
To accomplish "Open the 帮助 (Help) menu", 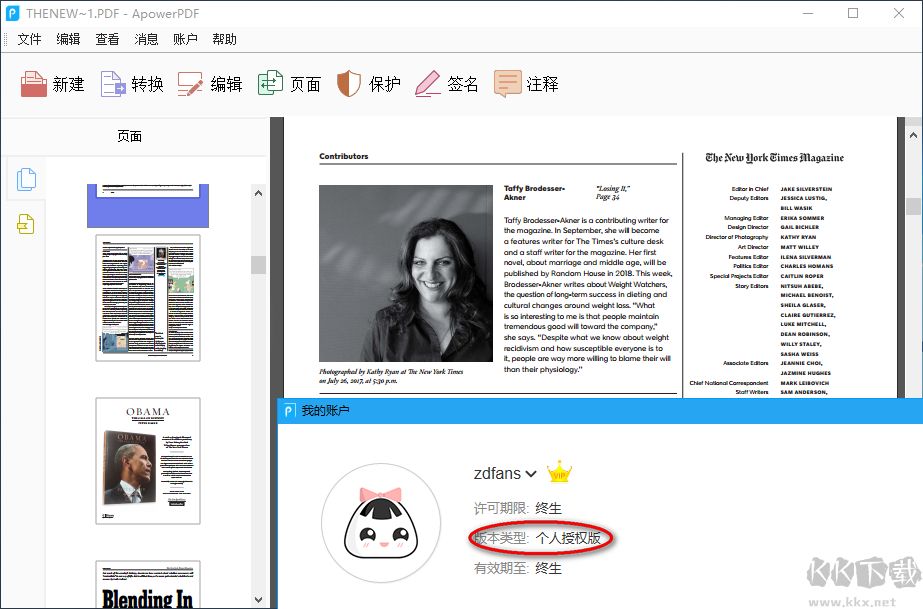I will (x=225, y=38).
